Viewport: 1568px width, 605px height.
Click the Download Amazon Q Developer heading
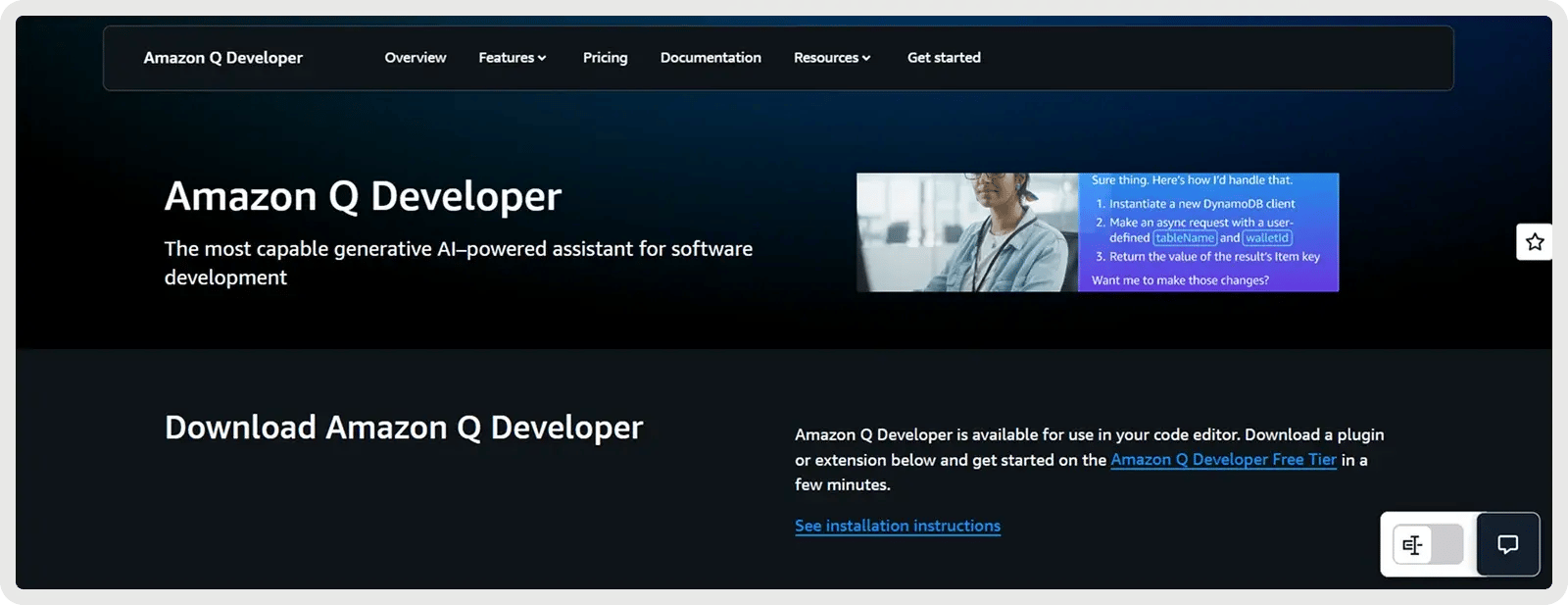[x=404, y=428]
